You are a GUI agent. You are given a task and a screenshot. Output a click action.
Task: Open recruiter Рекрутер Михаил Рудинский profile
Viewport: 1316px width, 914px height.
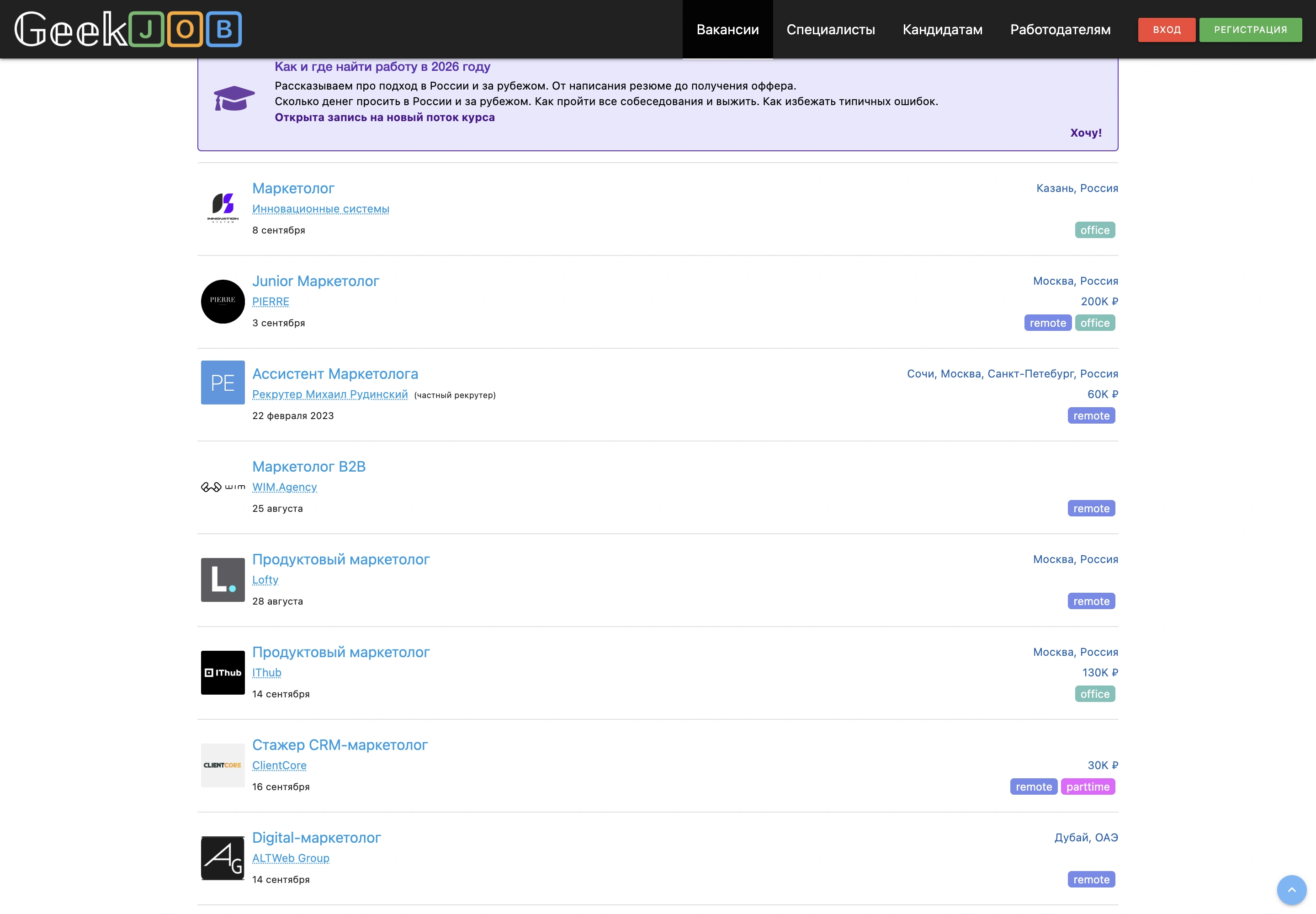330,394
